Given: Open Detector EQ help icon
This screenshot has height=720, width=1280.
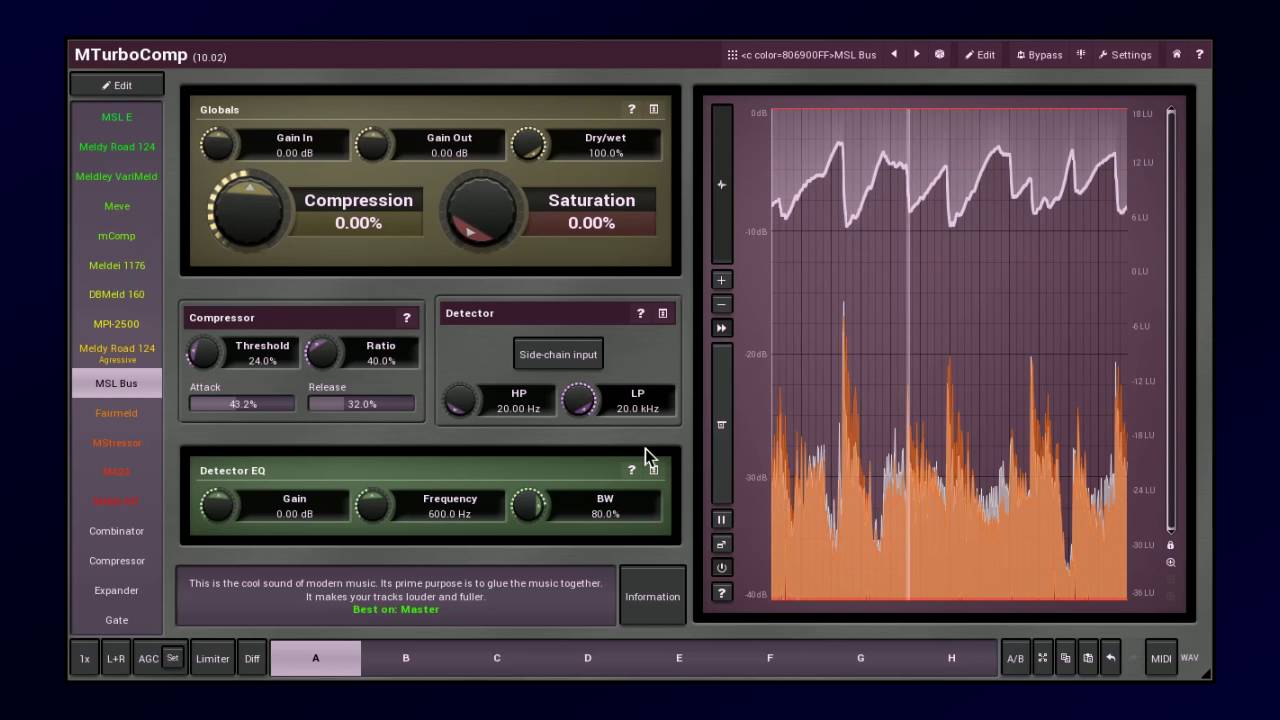Looking at the screenshot, I should (631, 470).
